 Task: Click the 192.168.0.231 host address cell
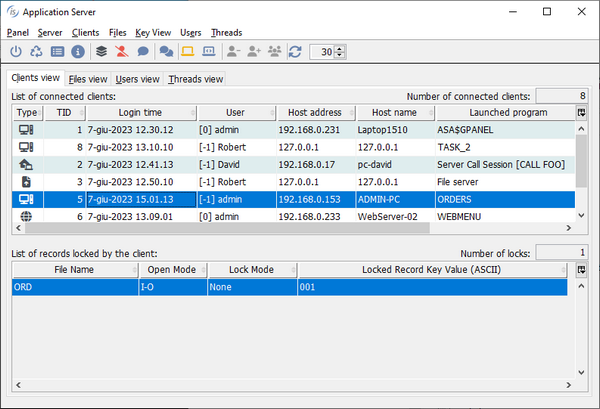pos(316,130)
